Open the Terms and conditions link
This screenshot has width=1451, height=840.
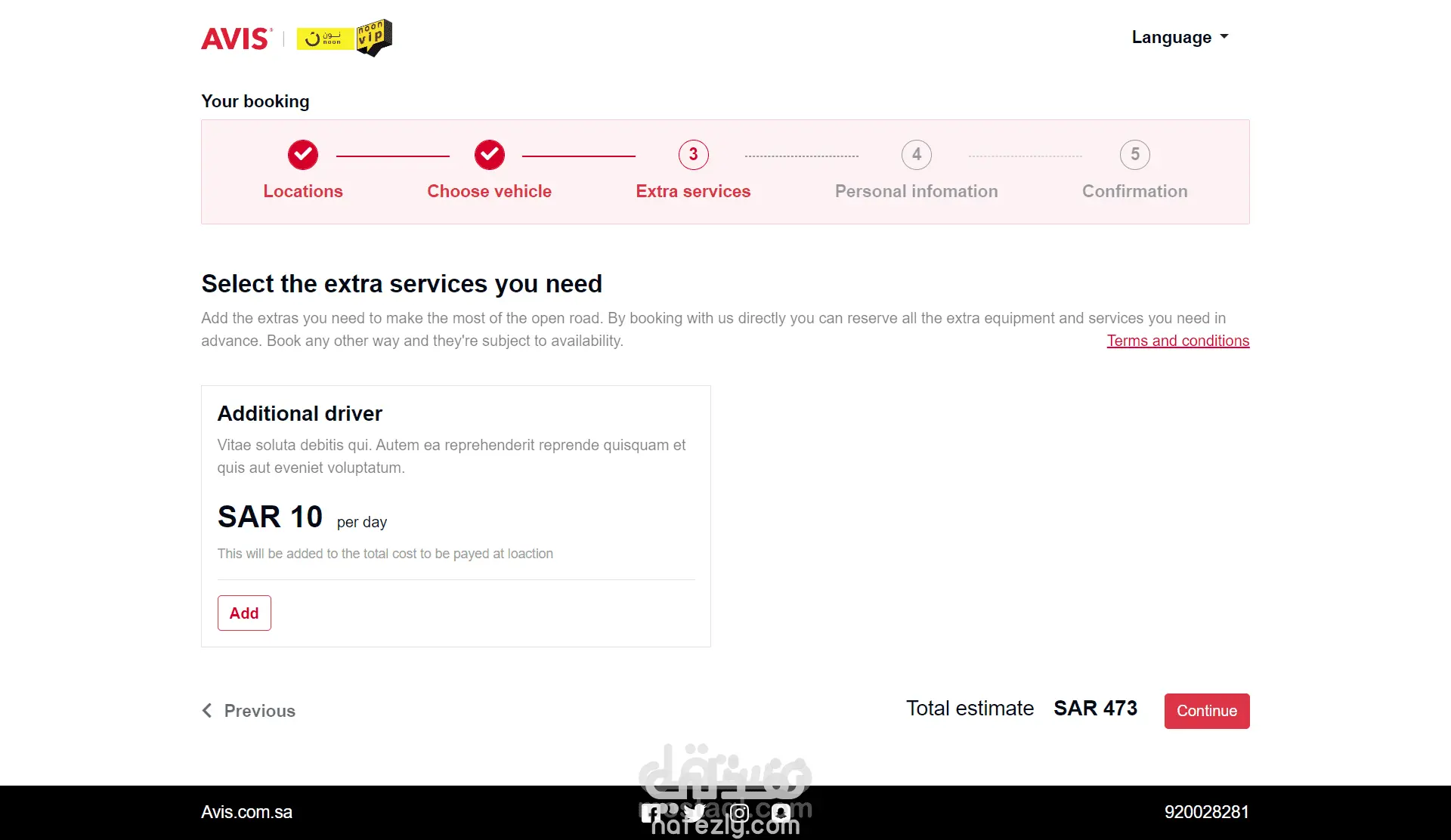click(1177, 341)
